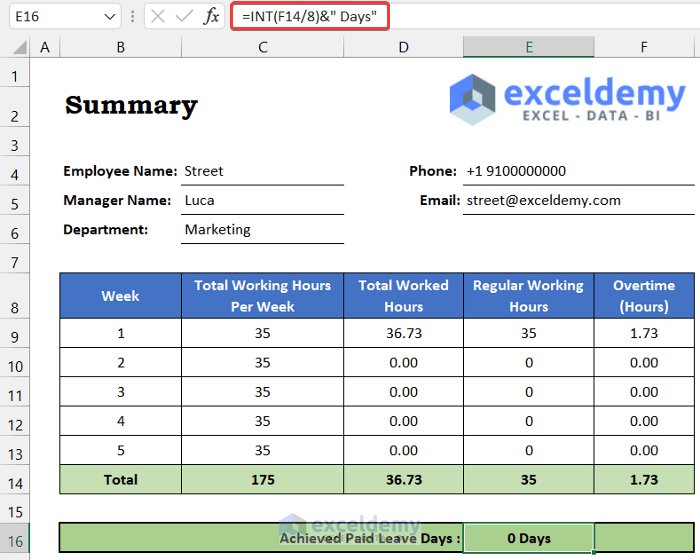The height and width of the screenshot is (560, 700).
Task: Click the Regular Working Hours header
Action: [x=529, y=296]
